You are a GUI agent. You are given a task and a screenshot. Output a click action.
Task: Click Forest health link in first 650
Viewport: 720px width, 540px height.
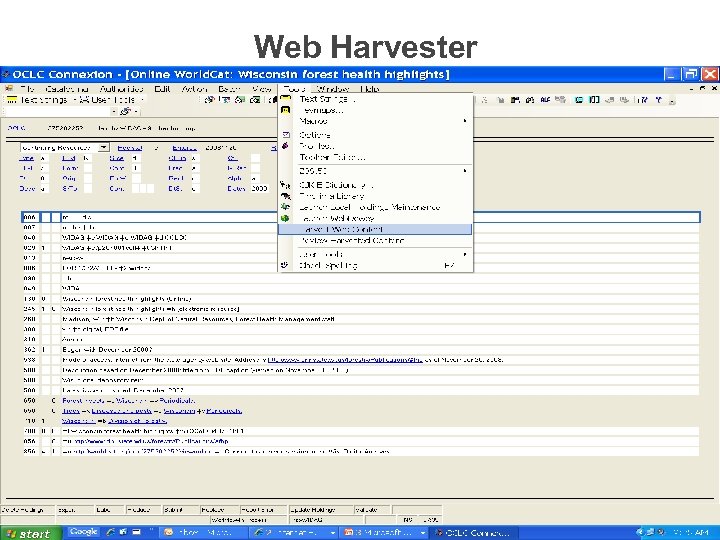[83, 400]
